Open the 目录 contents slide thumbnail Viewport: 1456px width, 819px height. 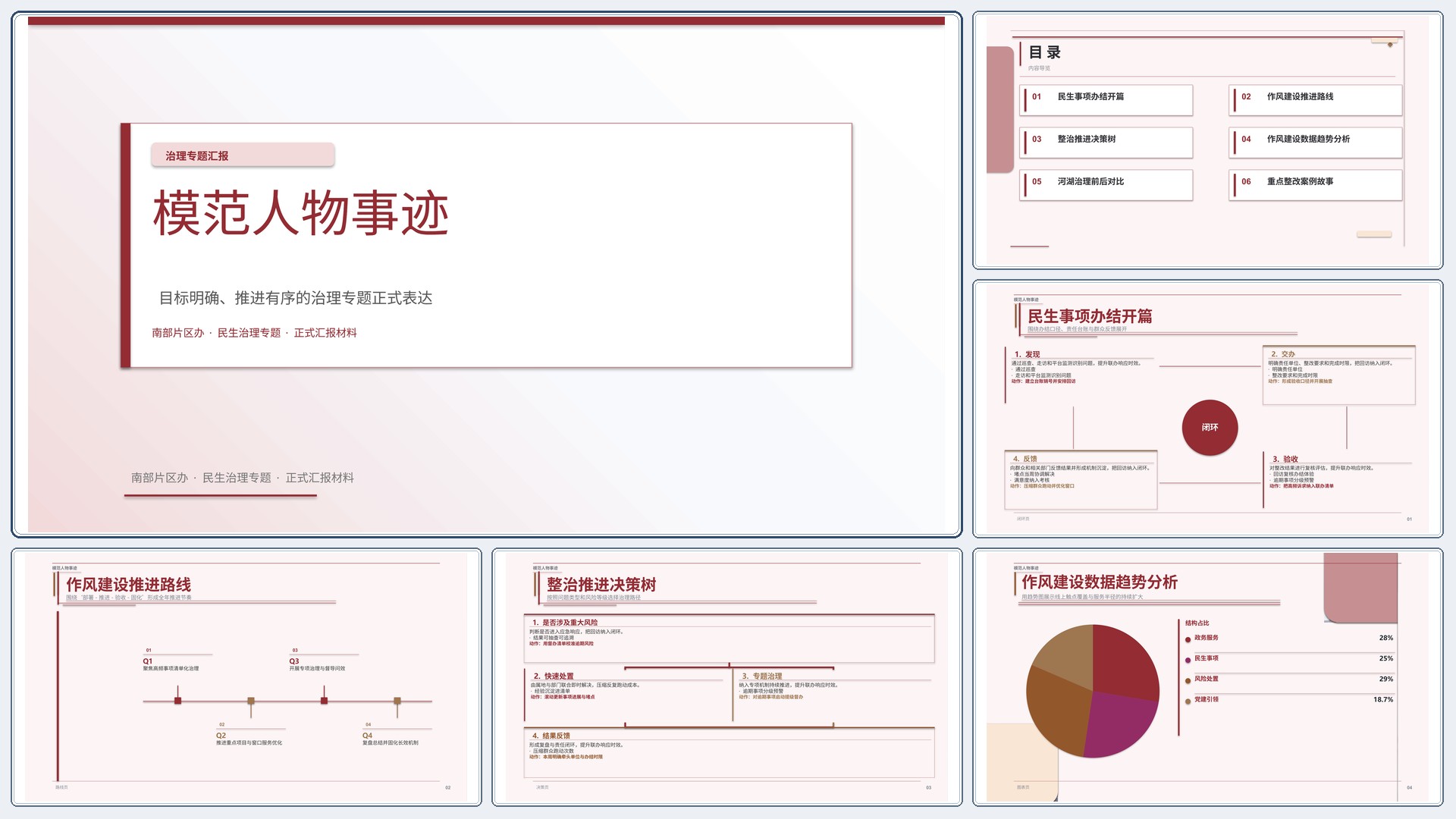(1207, 140)
